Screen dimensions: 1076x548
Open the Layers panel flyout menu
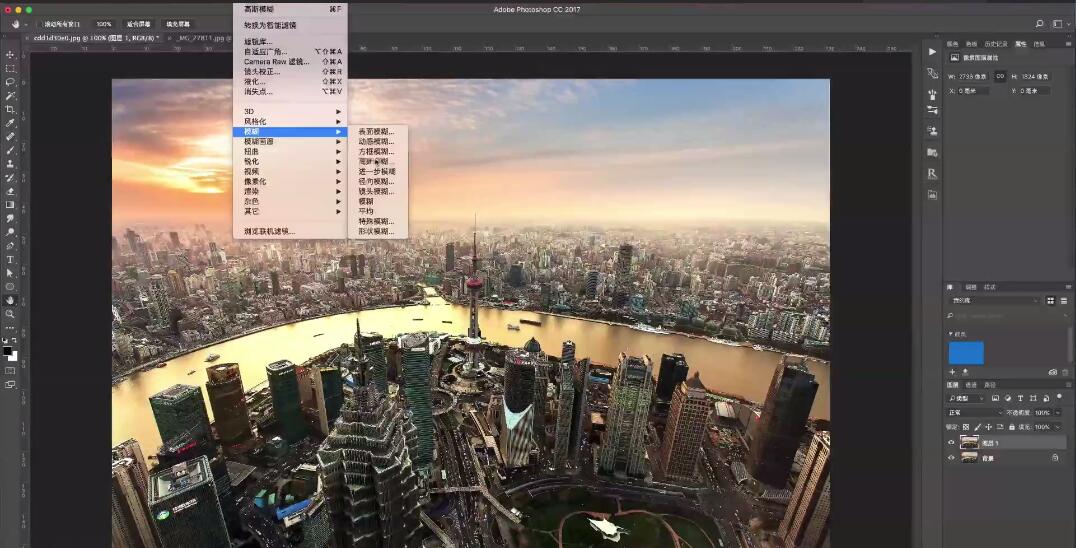click(1068, 385)
